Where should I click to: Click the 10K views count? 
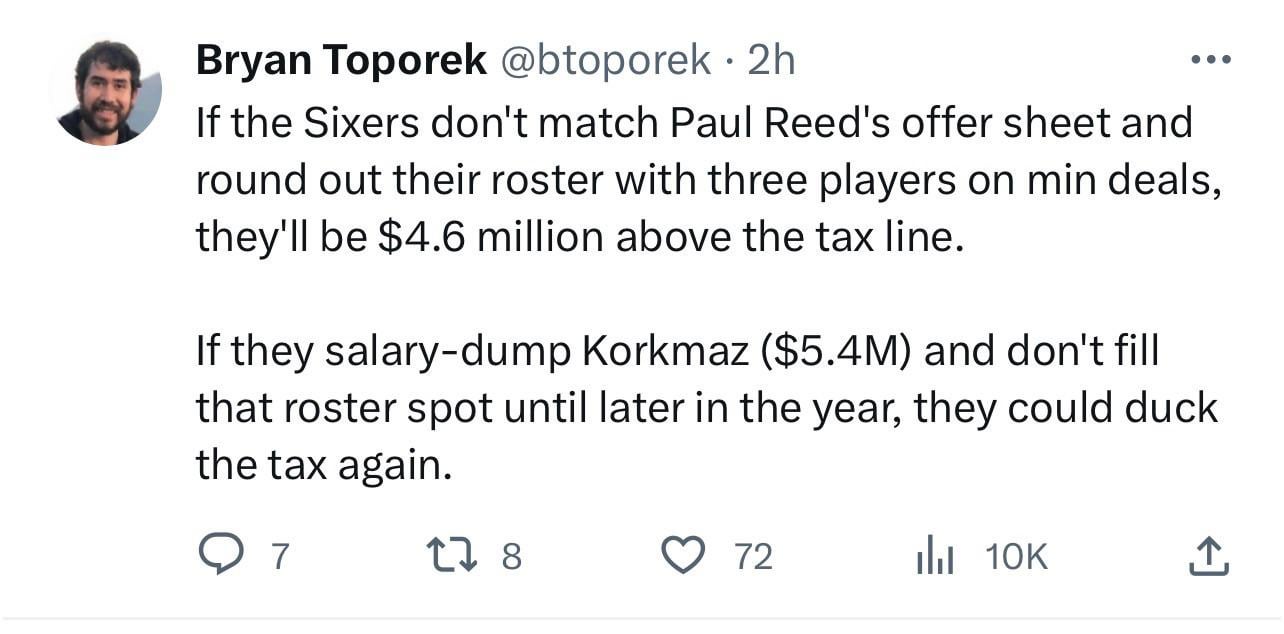pyautogui.click(x=1016, y=556)
